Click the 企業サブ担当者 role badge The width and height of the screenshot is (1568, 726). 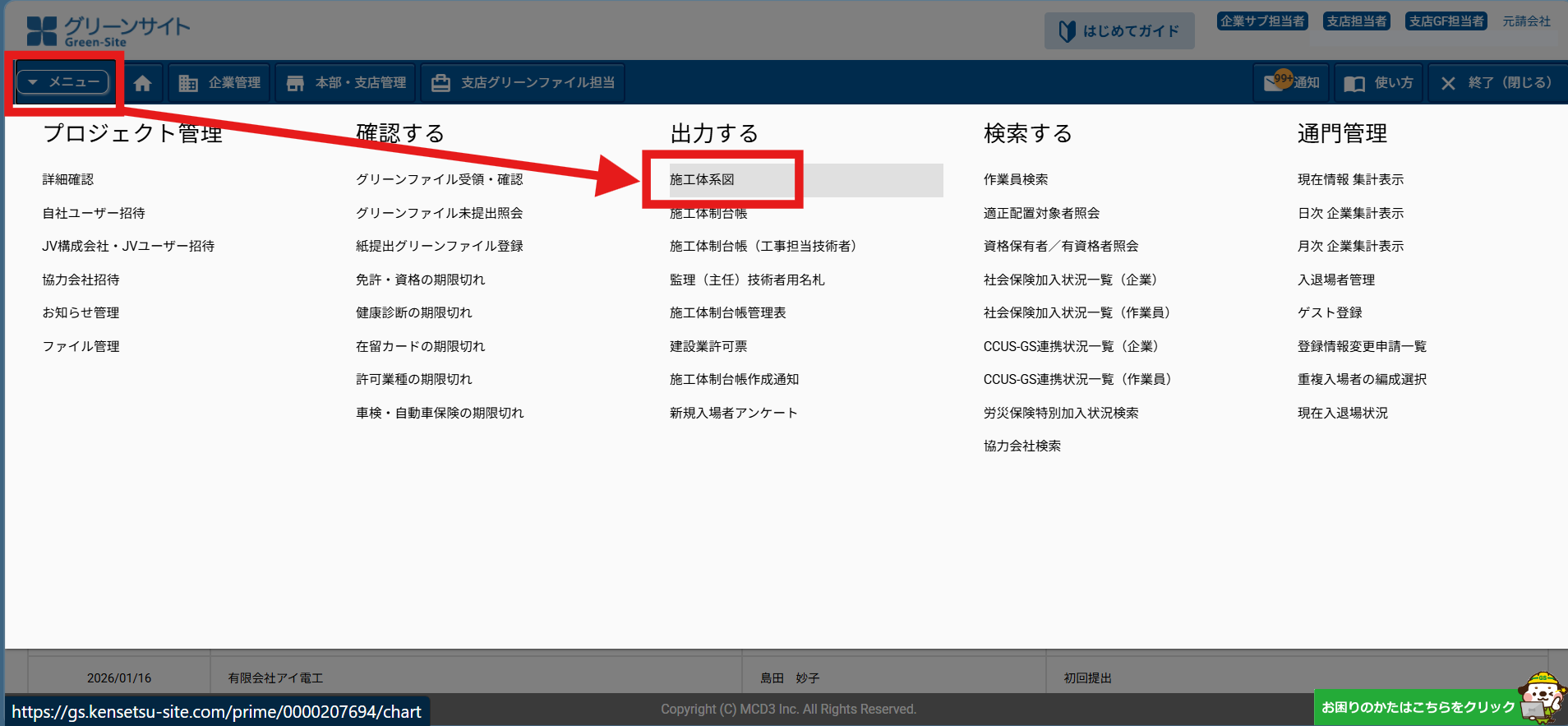click(1262, 21)
